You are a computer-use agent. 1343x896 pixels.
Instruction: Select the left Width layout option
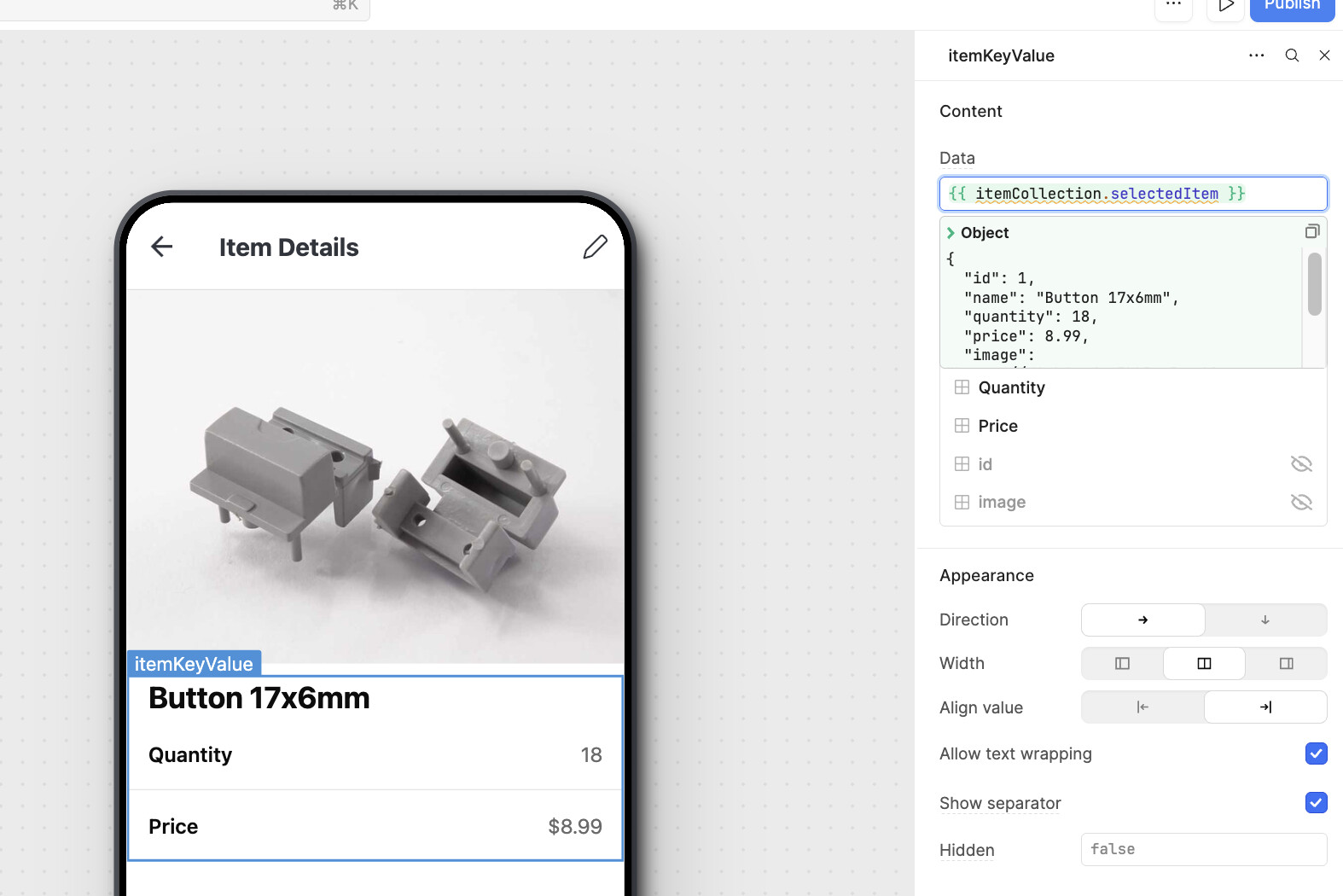[1122, 664]
